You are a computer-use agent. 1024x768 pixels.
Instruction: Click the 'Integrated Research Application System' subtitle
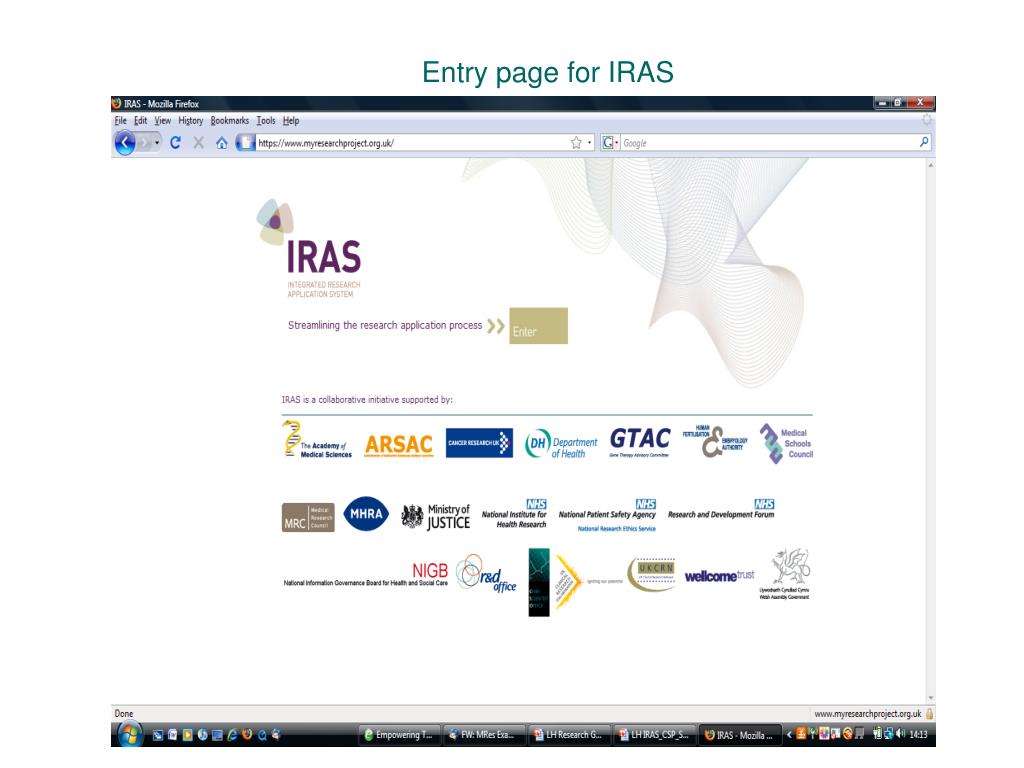[324, 289]
